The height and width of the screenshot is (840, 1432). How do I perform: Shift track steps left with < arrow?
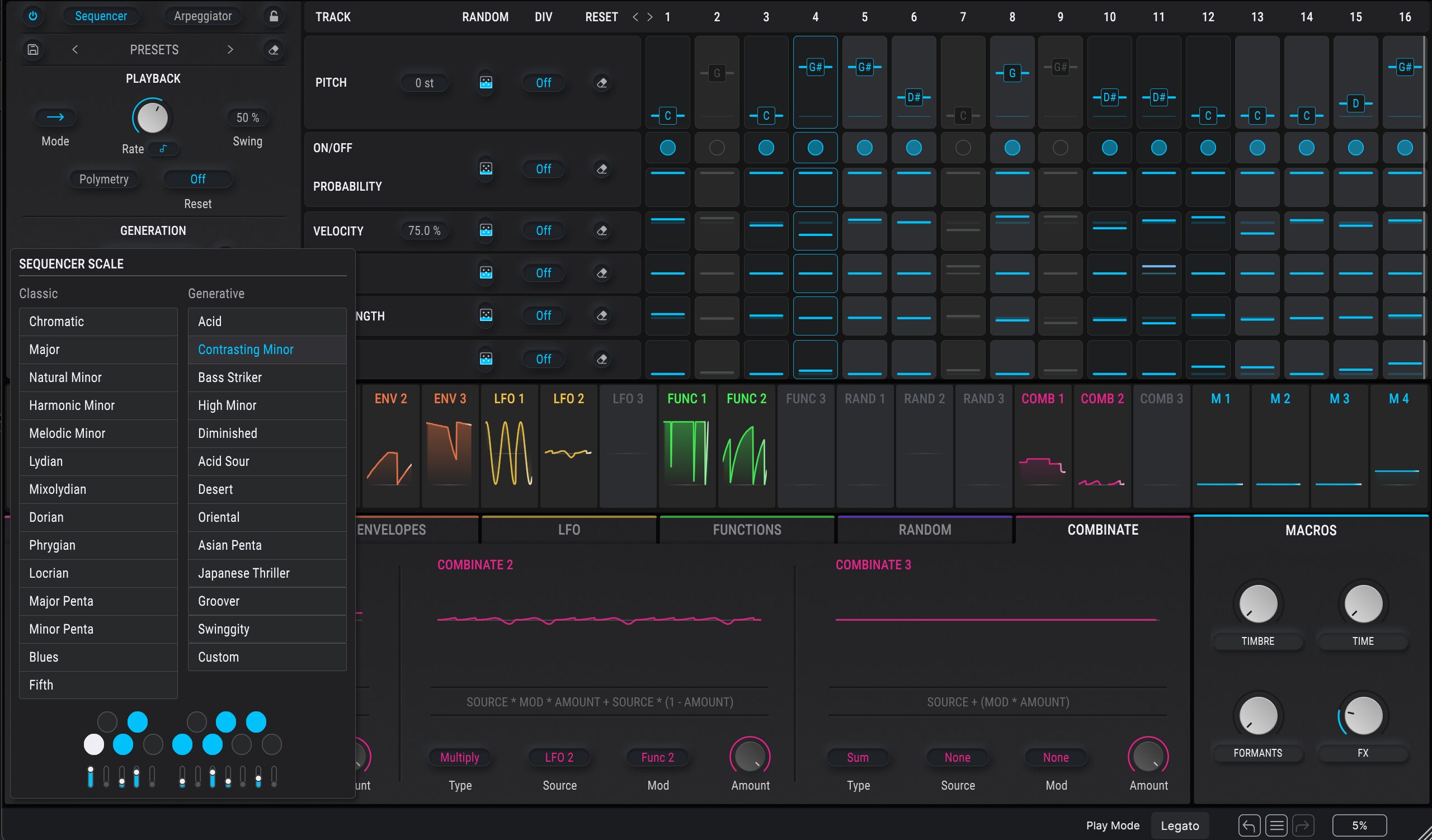(x=635, y=17)
